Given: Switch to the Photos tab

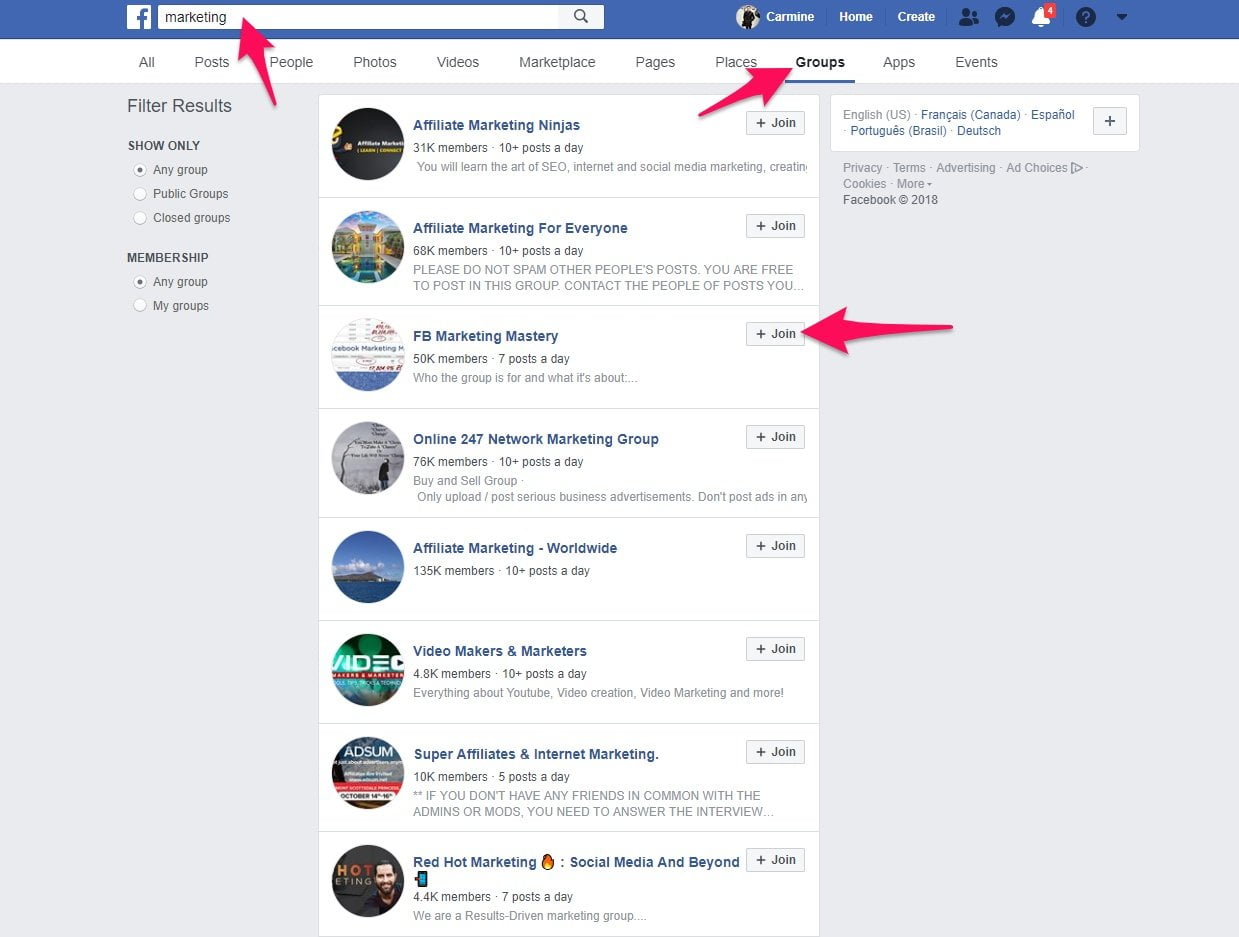Looking at the screenshot, I should click(375, 62).
